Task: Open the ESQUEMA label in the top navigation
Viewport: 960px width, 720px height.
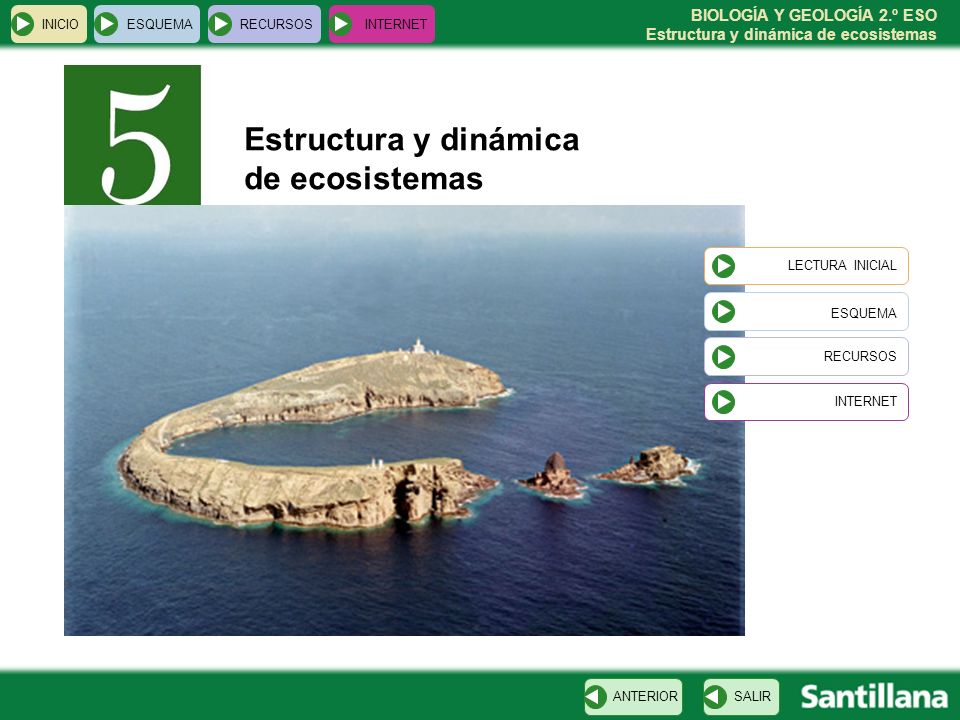Action: click(159, 24)
